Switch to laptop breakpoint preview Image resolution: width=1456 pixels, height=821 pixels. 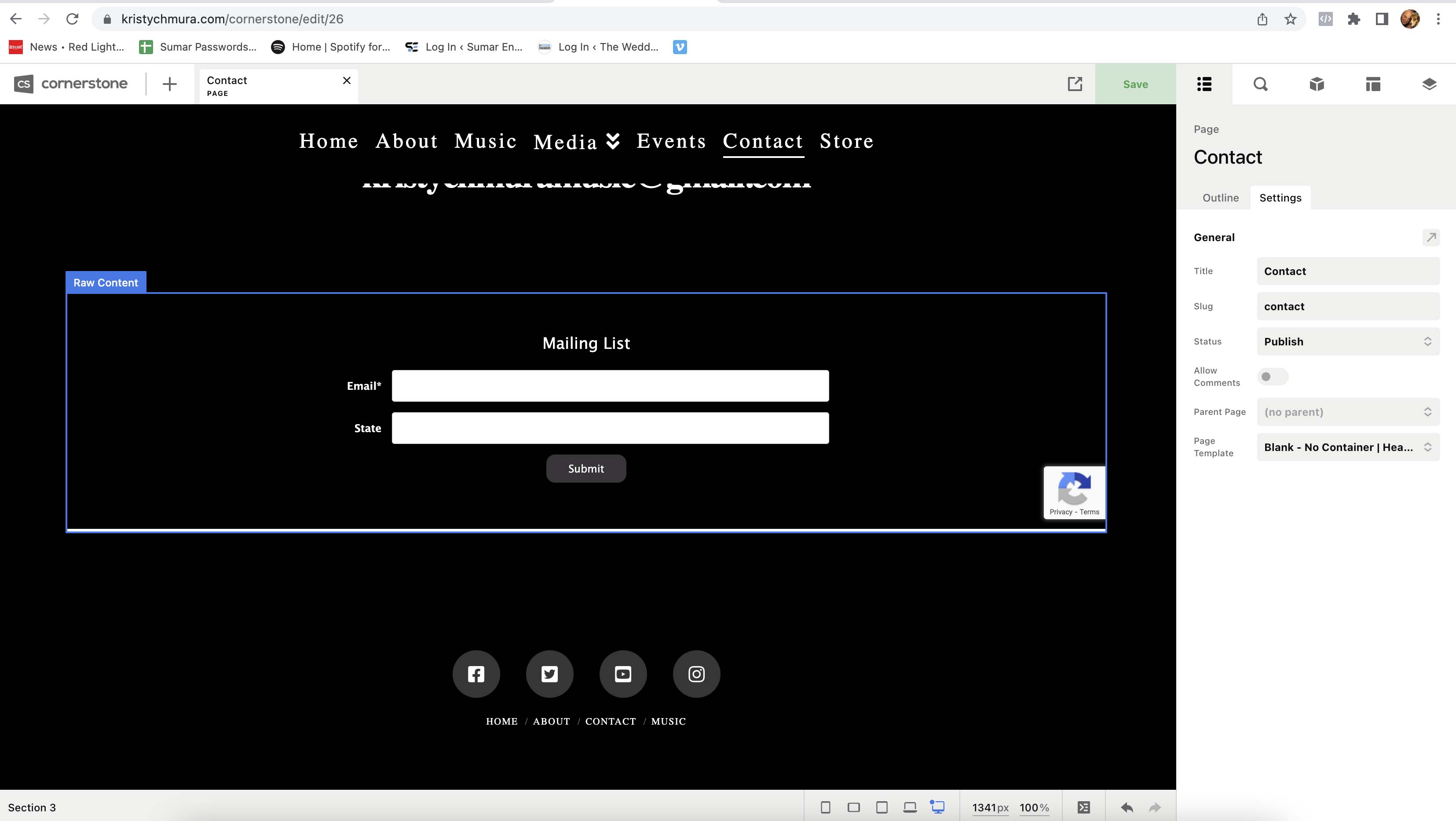(909, 807)
